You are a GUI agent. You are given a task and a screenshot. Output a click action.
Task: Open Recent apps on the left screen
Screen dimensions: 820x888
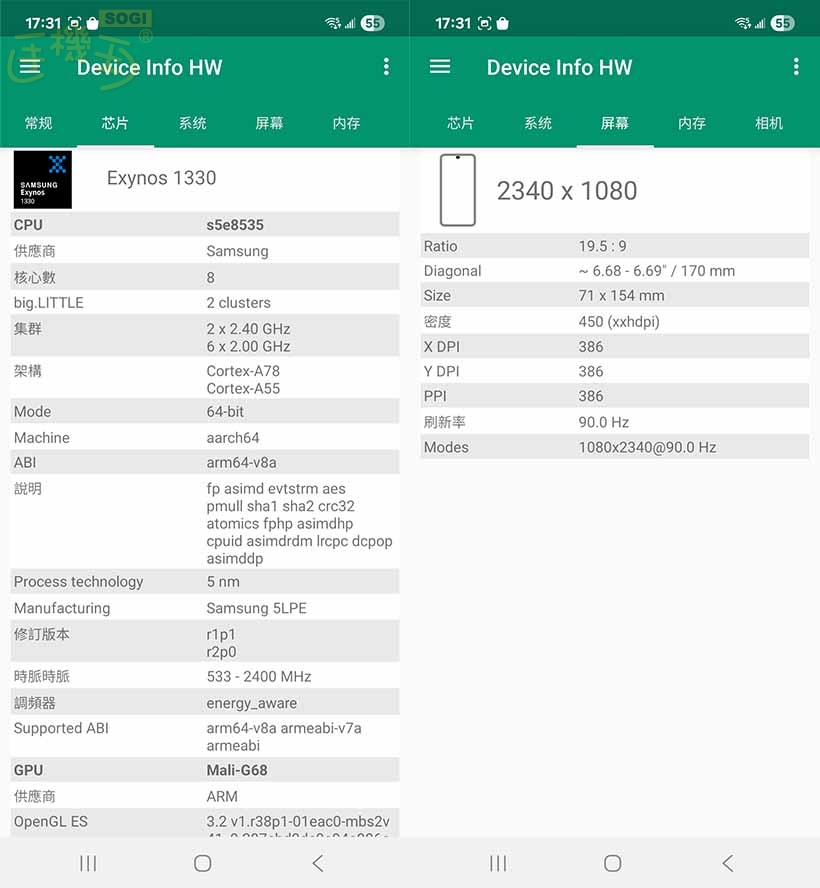pos(88,863)
